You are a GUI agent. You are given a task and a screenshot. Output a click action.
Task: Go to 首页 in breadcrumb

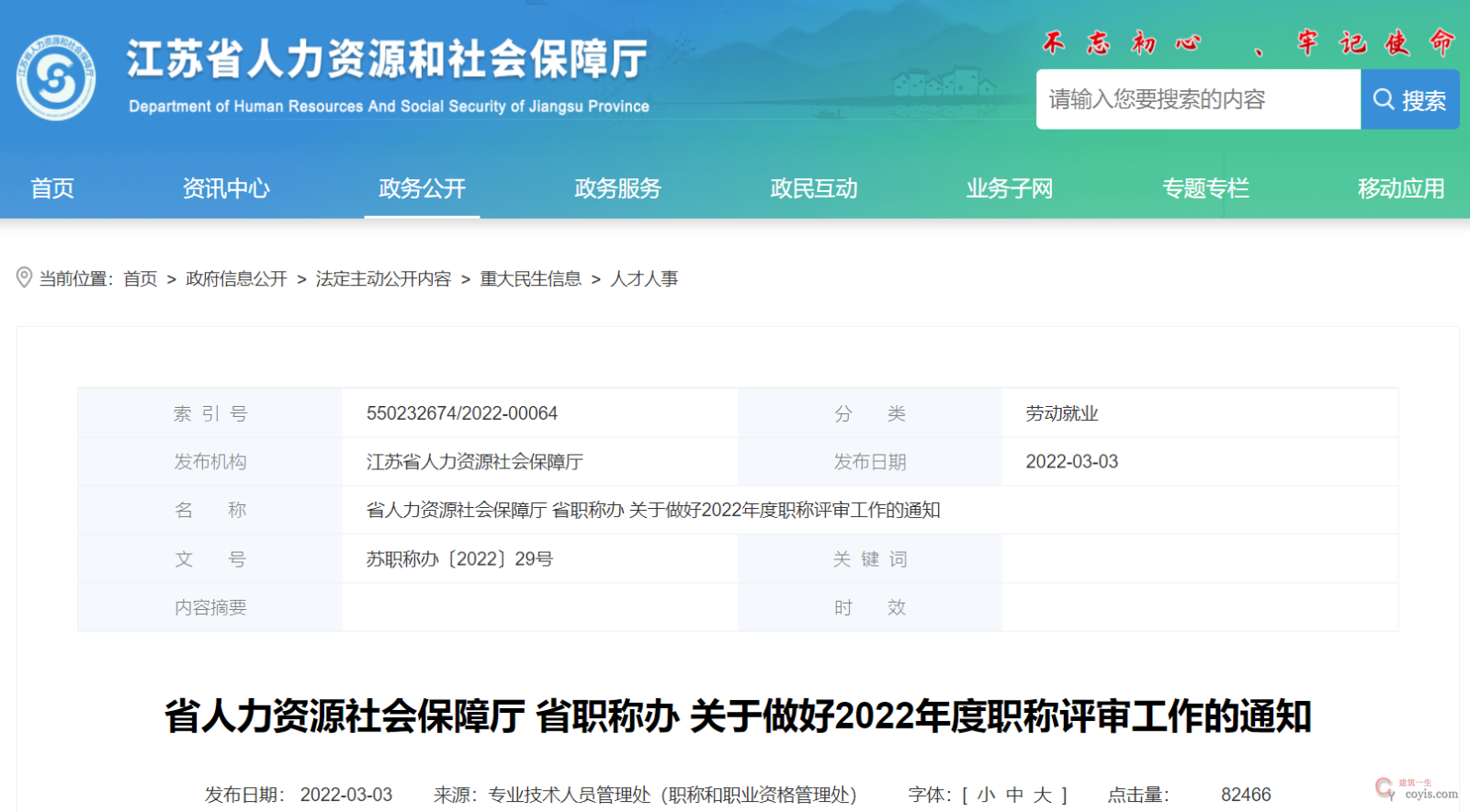tap(141, 278)
